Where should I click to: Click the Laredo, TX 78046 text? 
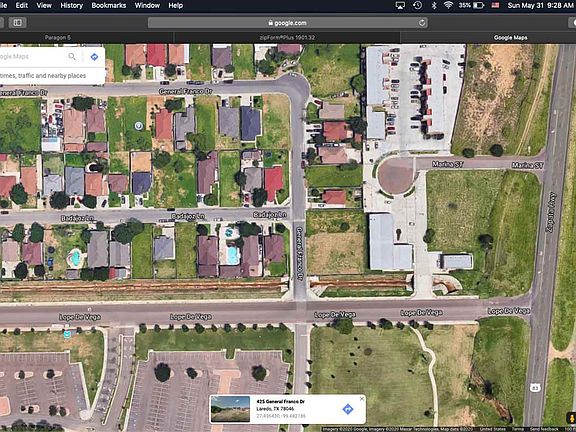click(x=275, y=409)
